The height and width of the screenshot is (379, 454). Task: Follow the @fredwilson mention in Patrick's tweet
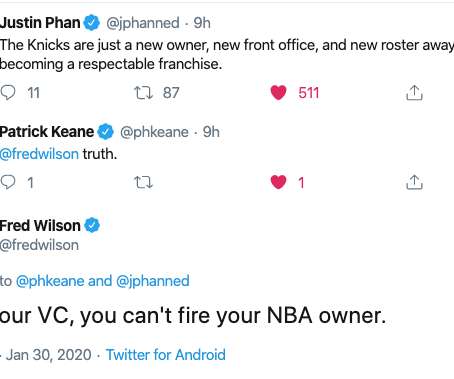tap(39, 154)
